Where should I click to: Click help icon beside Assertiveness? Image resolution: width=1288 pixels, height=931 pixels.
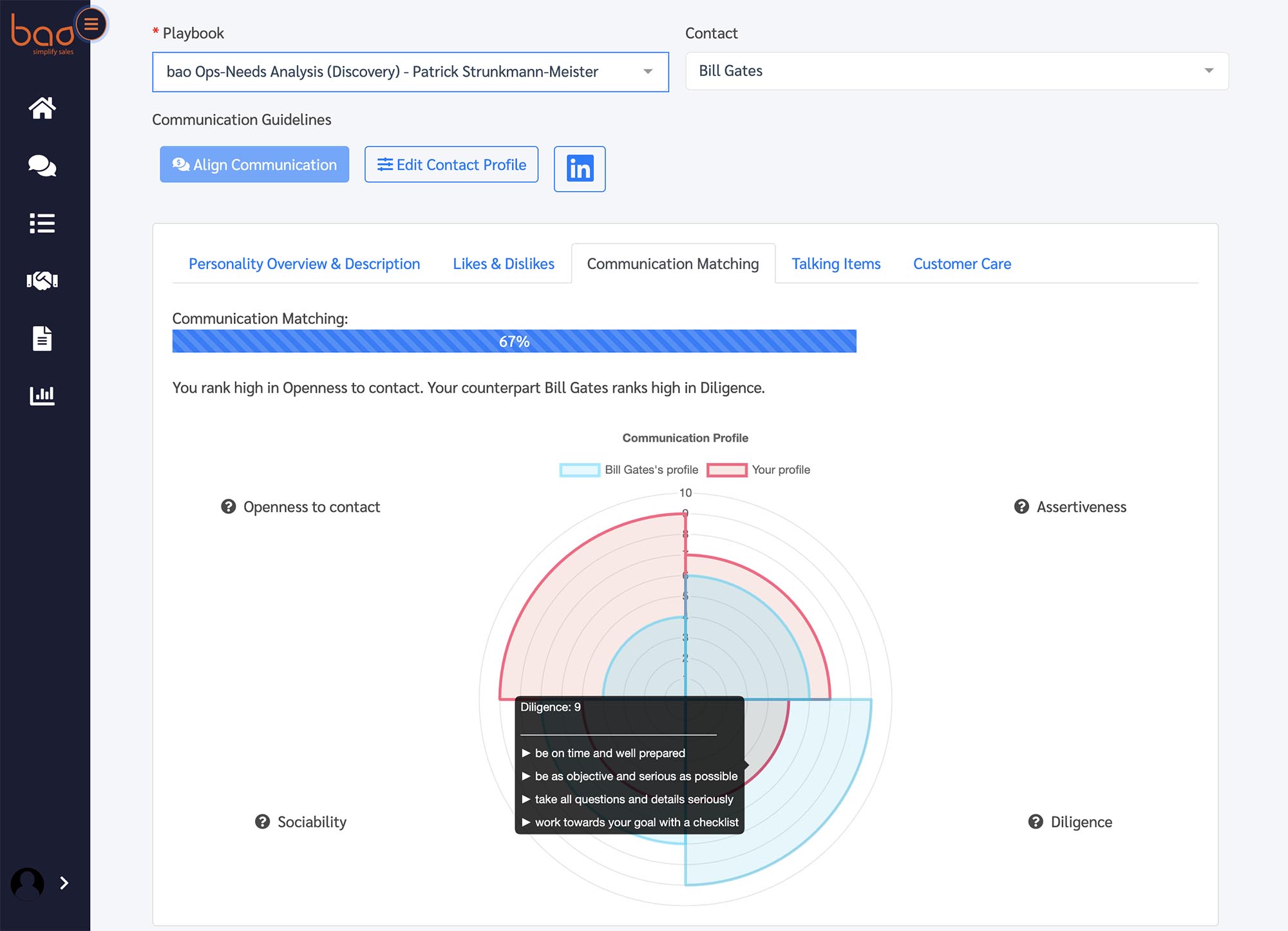(1021, 507)
